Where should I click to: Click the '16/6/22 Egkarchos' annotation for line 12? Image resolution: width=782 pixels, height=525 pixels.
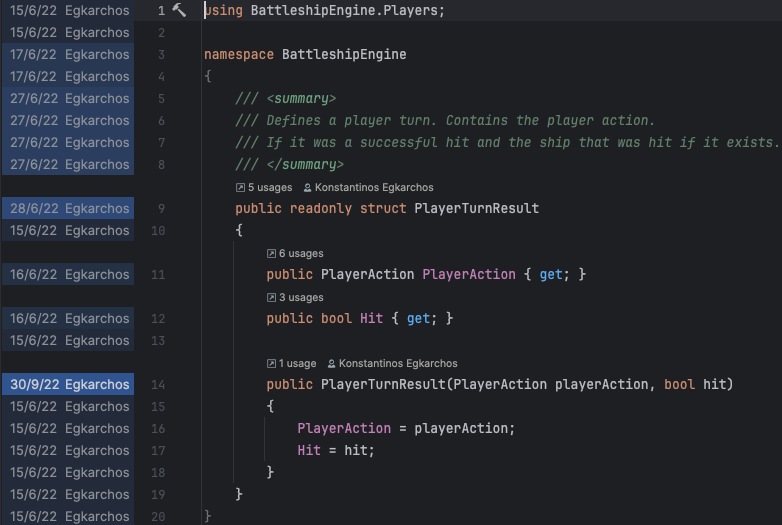68,318
